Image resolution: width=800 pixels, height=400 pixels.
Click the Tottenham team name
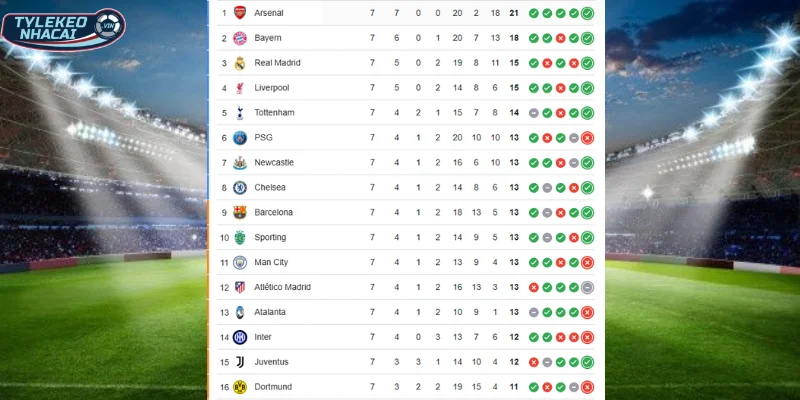[x=275, y=113]
